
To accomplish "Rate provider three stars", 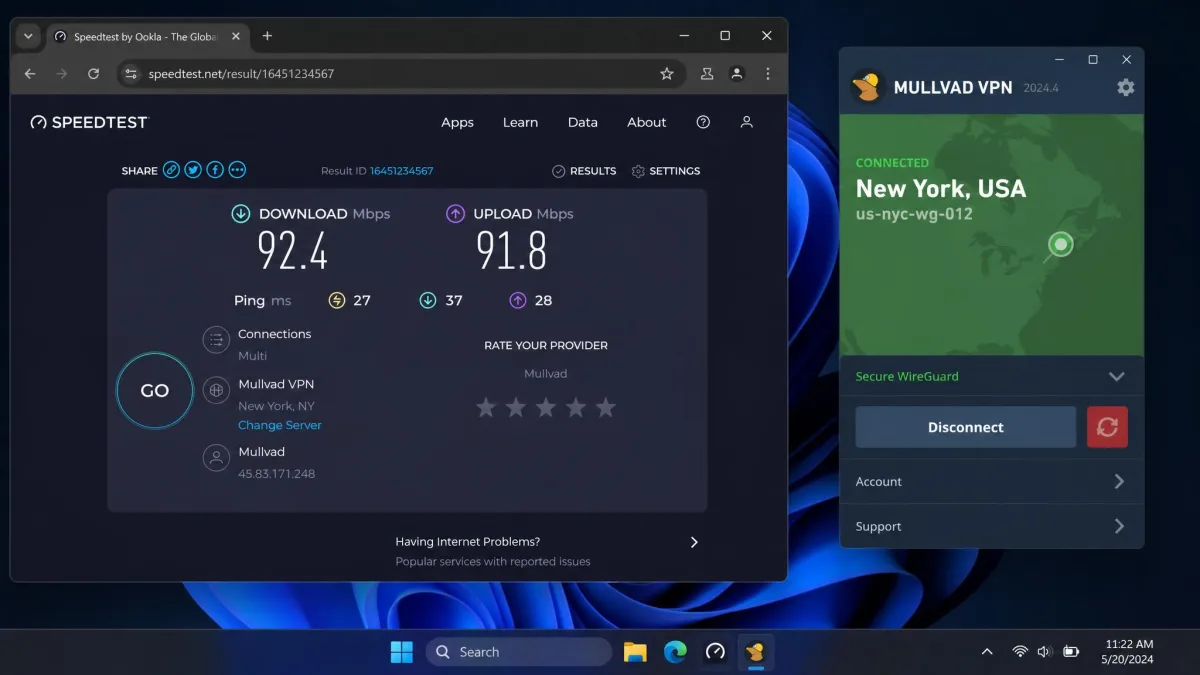I will point(546,407).
